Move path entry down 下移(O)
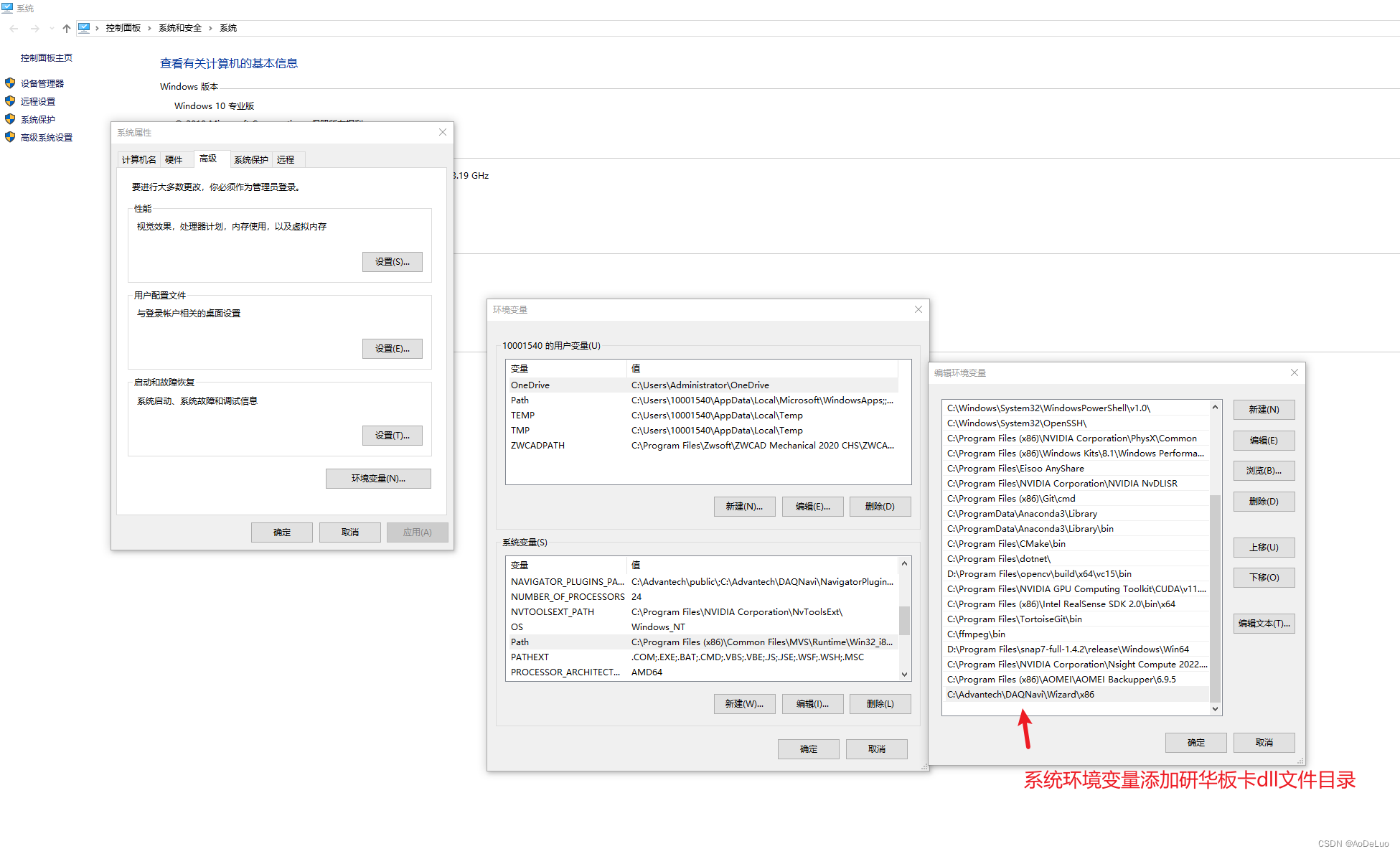Viewport: 1400px width, 854px height. [x=1264, y=578]
